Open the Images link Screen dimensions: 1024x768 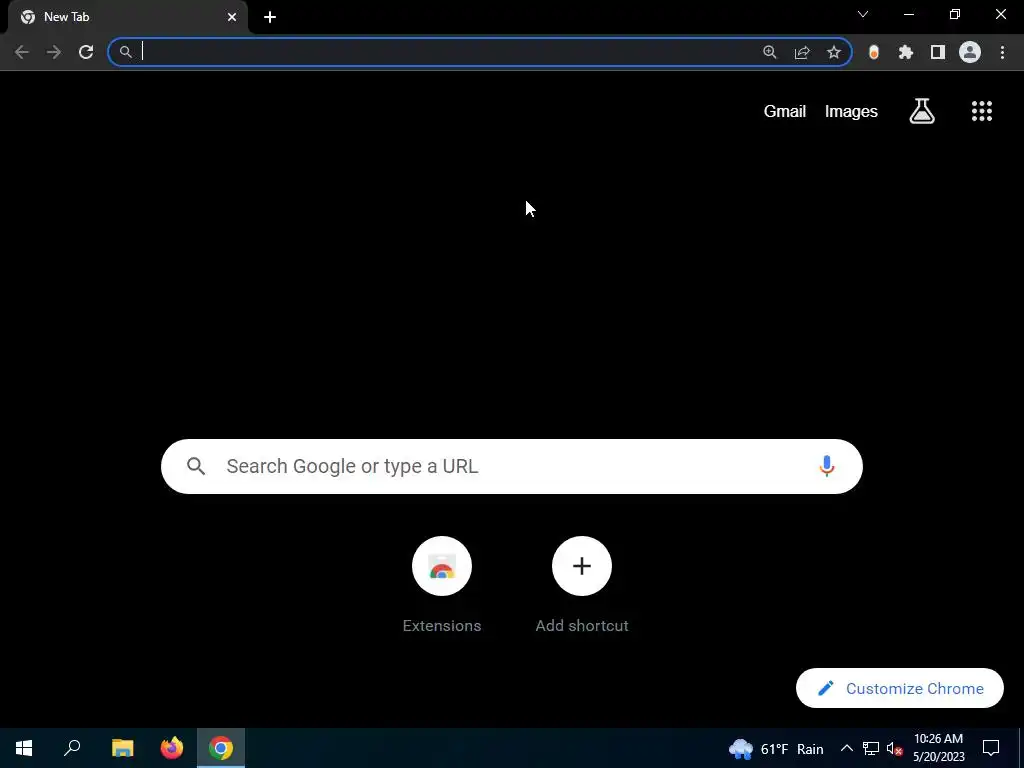pos(851,112)
